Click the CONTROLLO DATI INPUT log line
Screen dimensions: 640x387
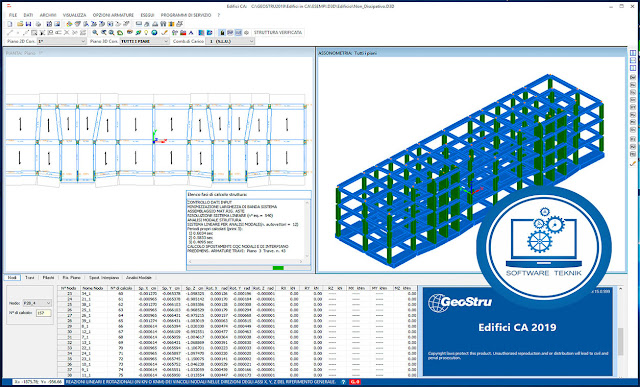click(209, 202)
